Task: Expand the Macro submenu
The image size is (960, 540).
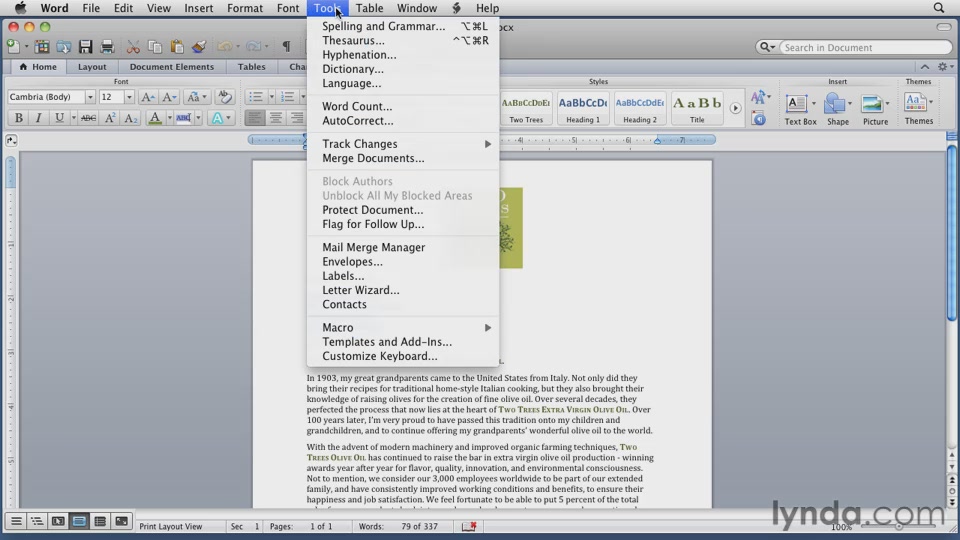Action: [x=403, y=328]
